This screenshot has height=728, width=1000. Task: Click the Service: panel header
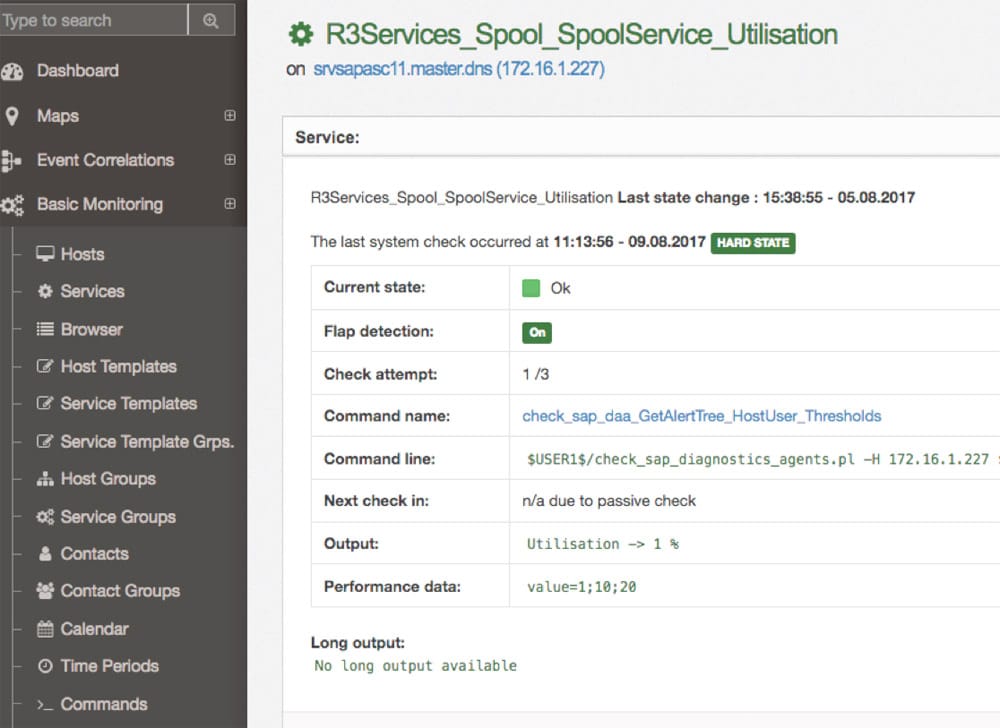pos(641,137)
